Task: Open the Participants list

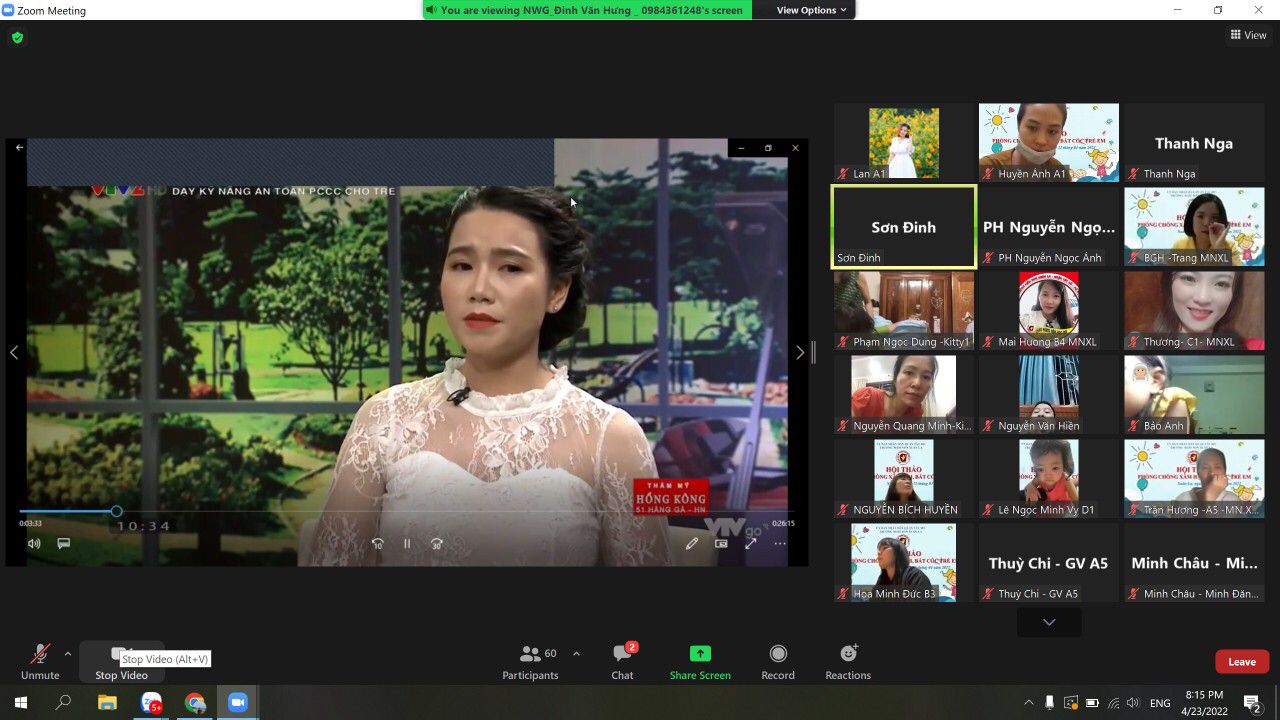Action: click(530, 655)
